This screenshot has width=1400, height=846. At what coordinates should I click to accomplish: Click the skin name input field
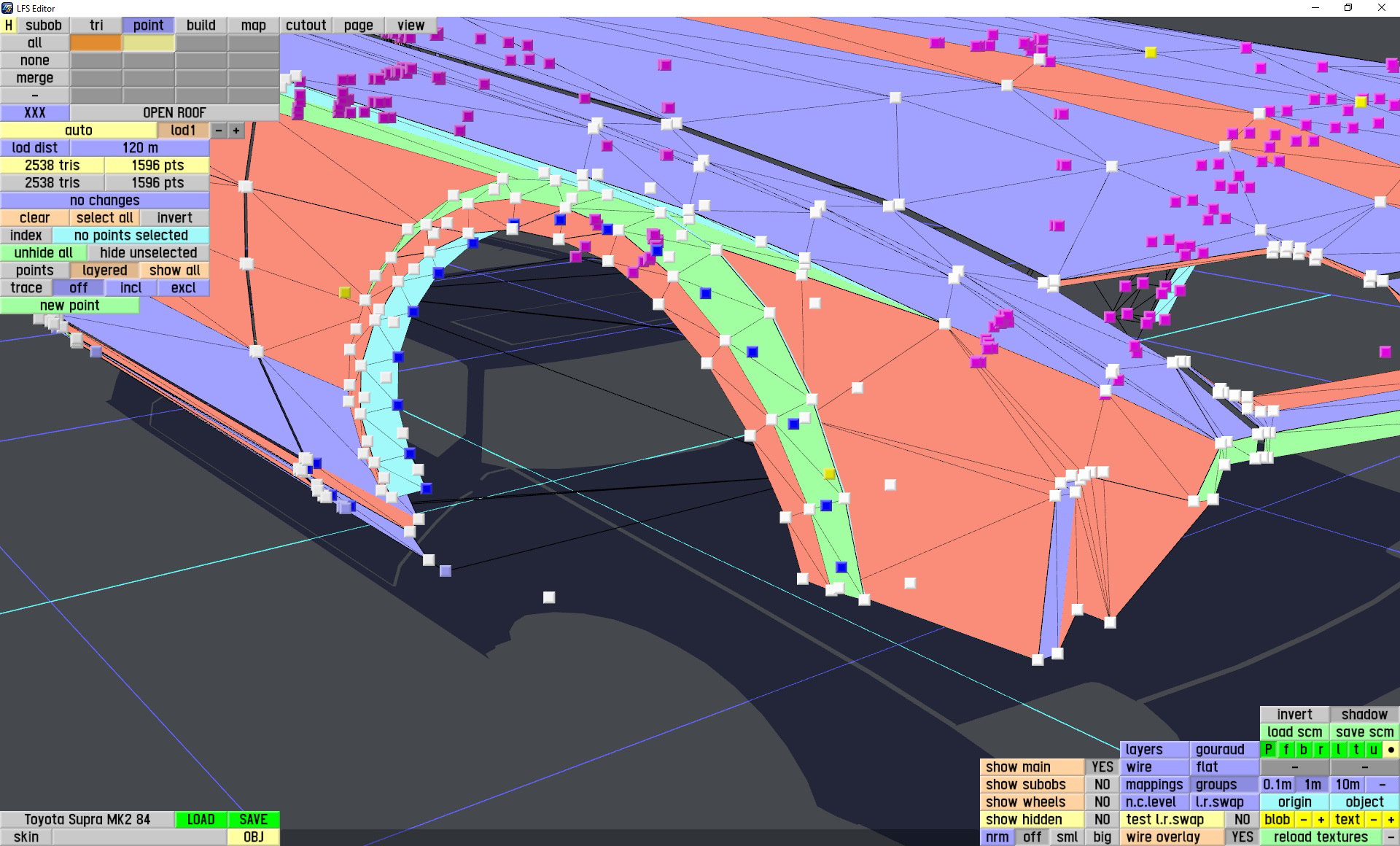click(x=139, y=837)
